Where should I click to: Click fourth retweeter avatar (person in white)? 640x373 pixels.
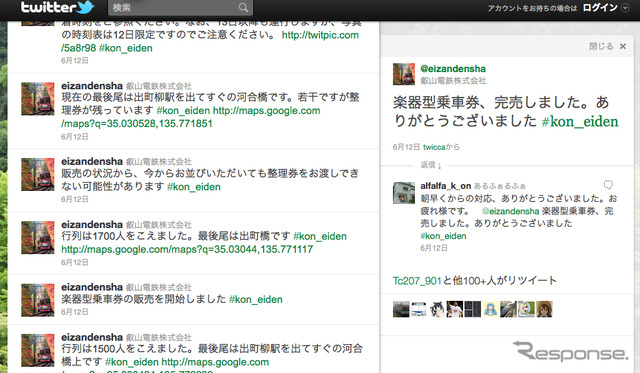[455, 309]
